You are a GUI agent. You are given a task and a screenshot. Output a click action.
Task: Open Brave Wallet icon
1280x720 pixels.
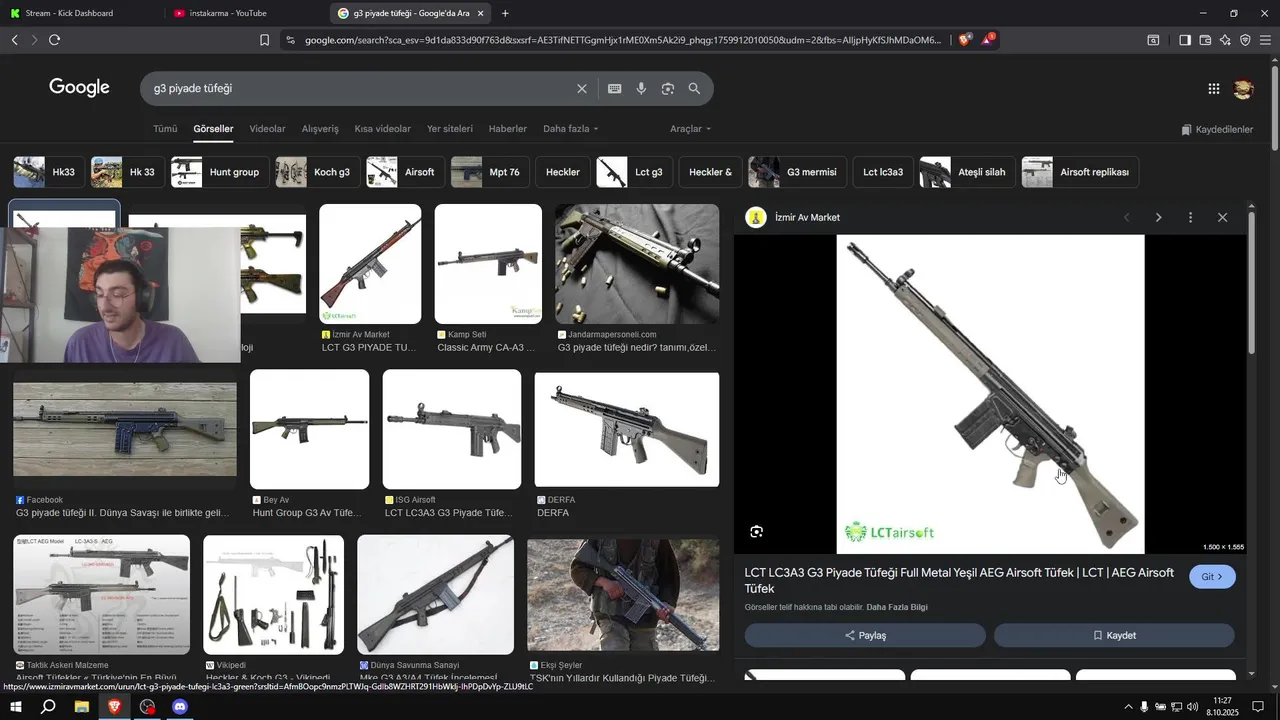point(1205,40)
